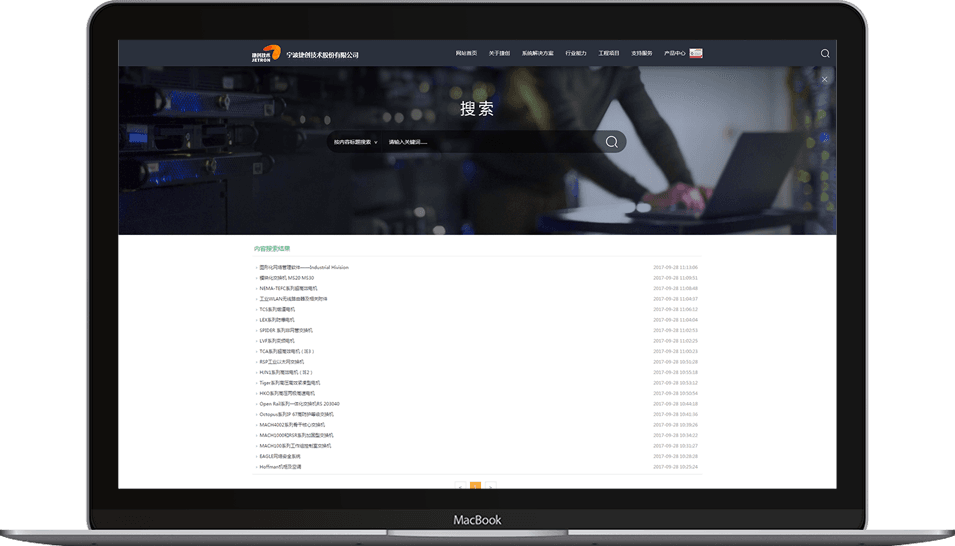Close the search overlay with X

[x=824, y=79]
